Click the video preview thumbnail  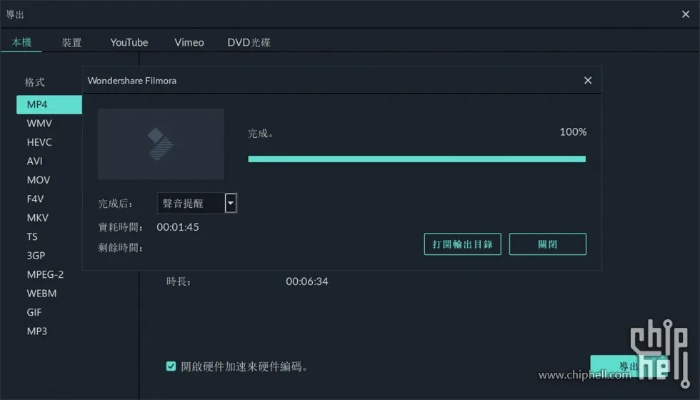[161, 144]
